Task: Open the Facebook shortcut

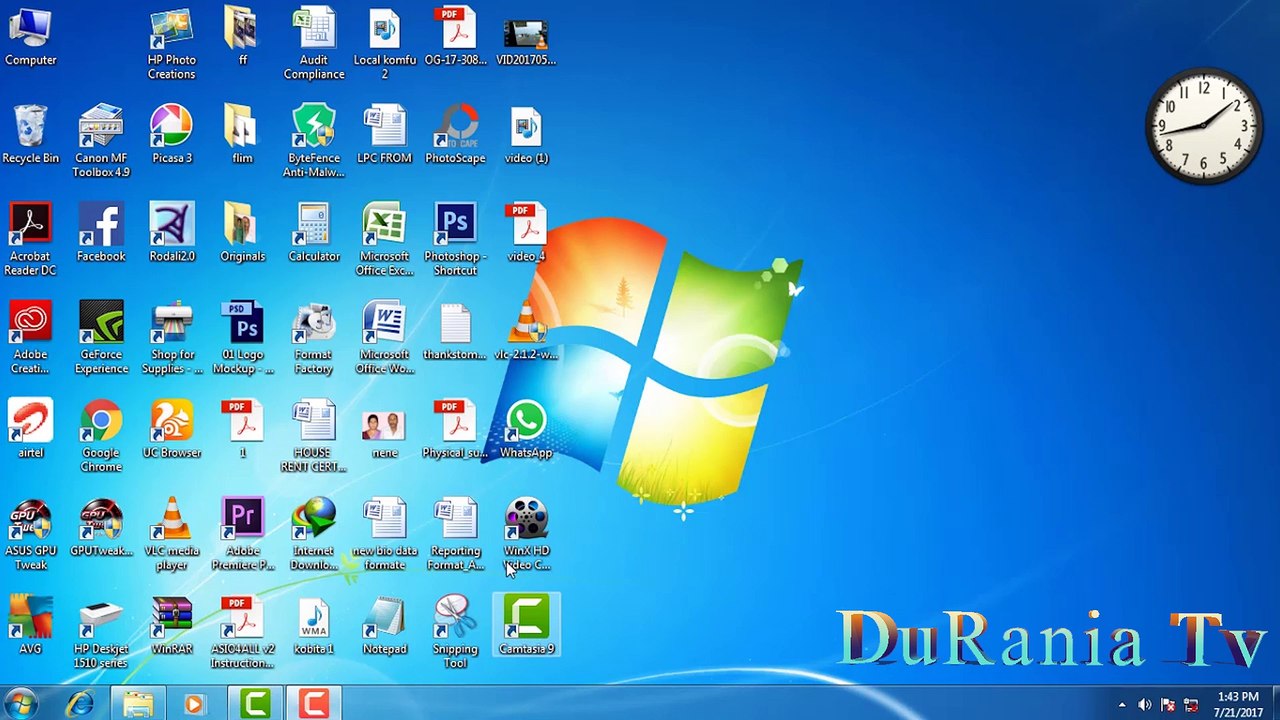Action: [x=101, y=233]
